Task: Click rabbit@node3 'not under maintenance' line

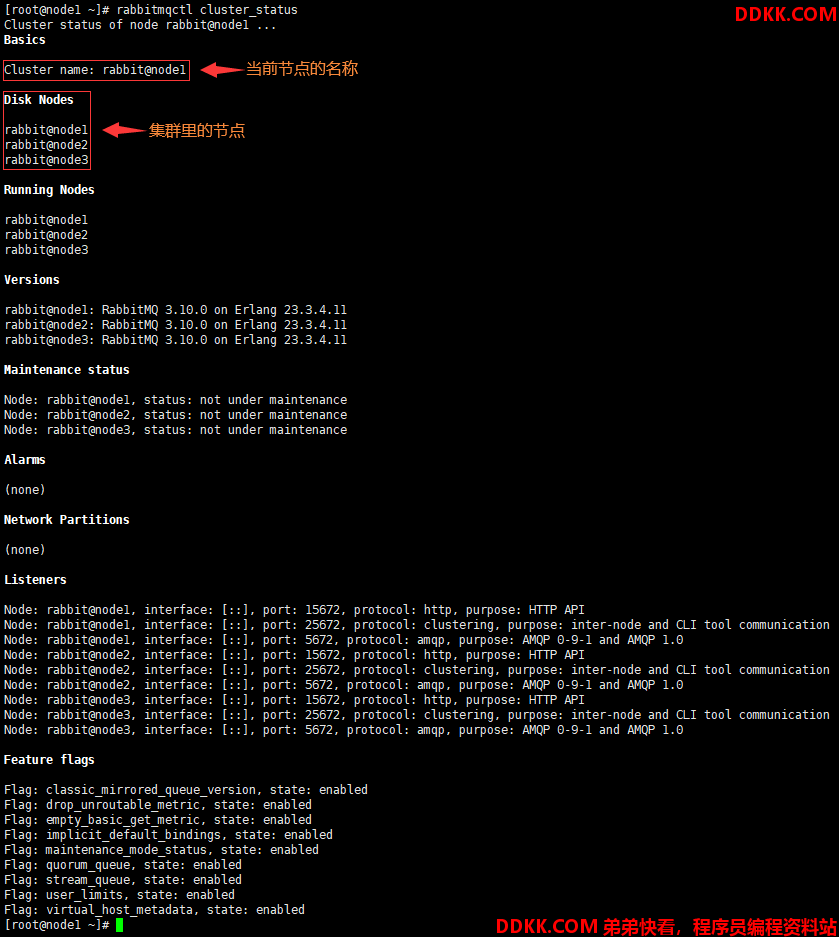Action: pyautogui.click(x=176, y=430)
